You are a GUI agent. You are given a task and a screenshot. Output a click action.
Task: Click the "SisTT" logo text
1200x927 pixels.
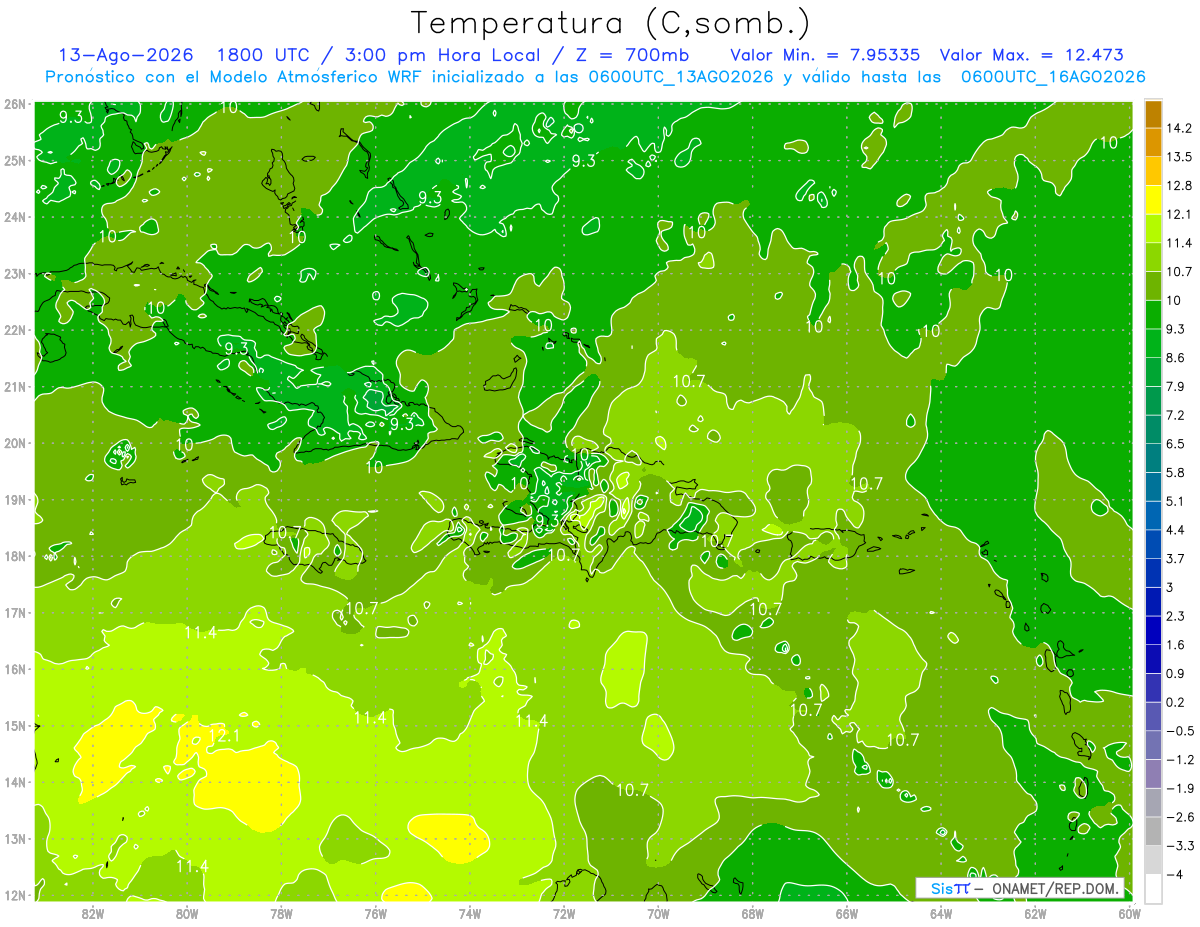pyautogui.click(x=949, y=888)
